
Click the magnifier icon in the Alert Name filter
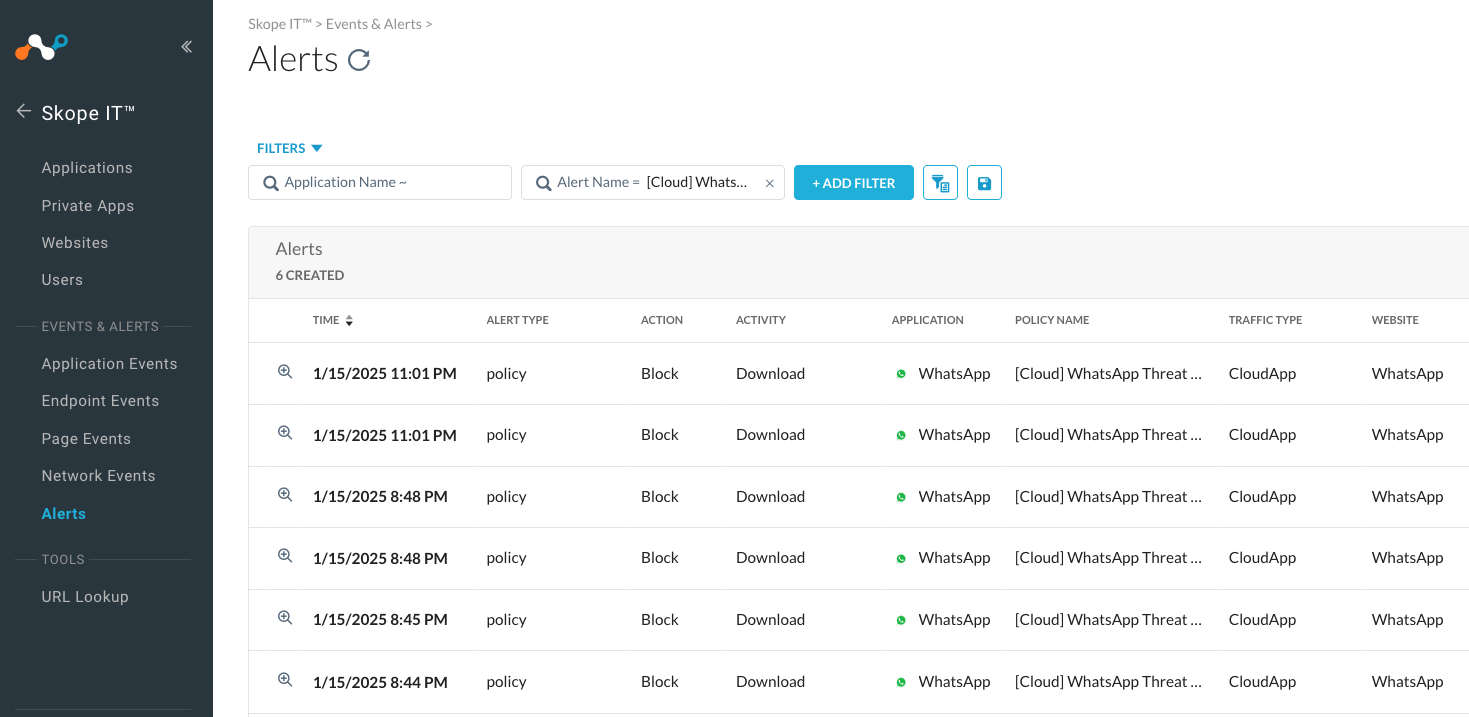pos(544,183)
